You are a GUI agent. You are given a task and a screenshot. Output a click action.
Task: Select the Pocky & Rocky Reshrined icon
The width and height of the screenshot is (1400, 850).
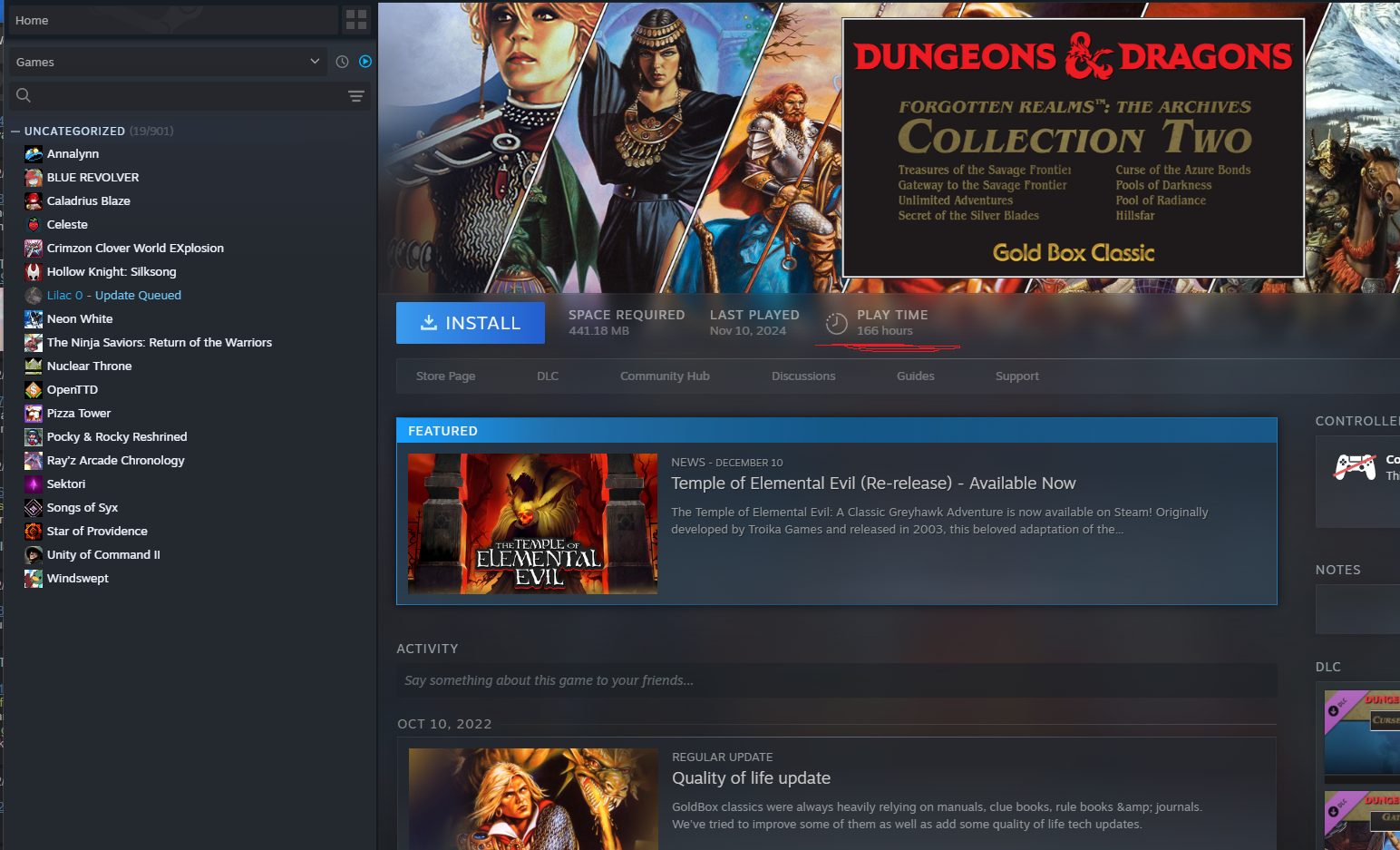pyautogui.click(x=34, y=437)
